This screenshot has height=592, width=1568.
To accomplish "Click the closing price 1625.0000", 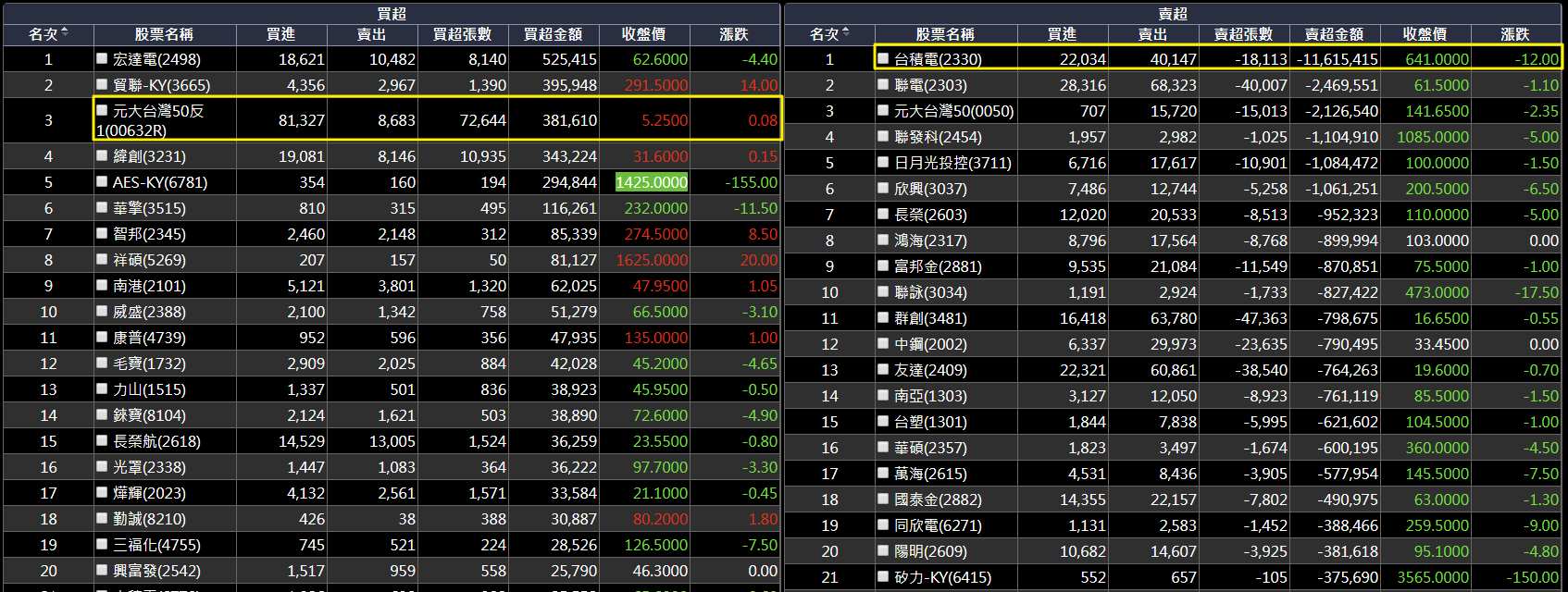I will point(652,260).
